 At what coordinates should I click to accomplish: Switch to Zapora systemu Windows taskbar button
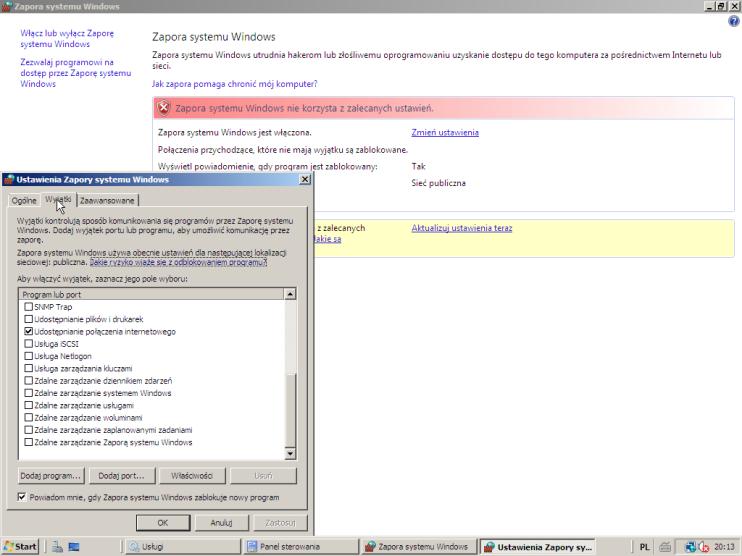point(419,547)
